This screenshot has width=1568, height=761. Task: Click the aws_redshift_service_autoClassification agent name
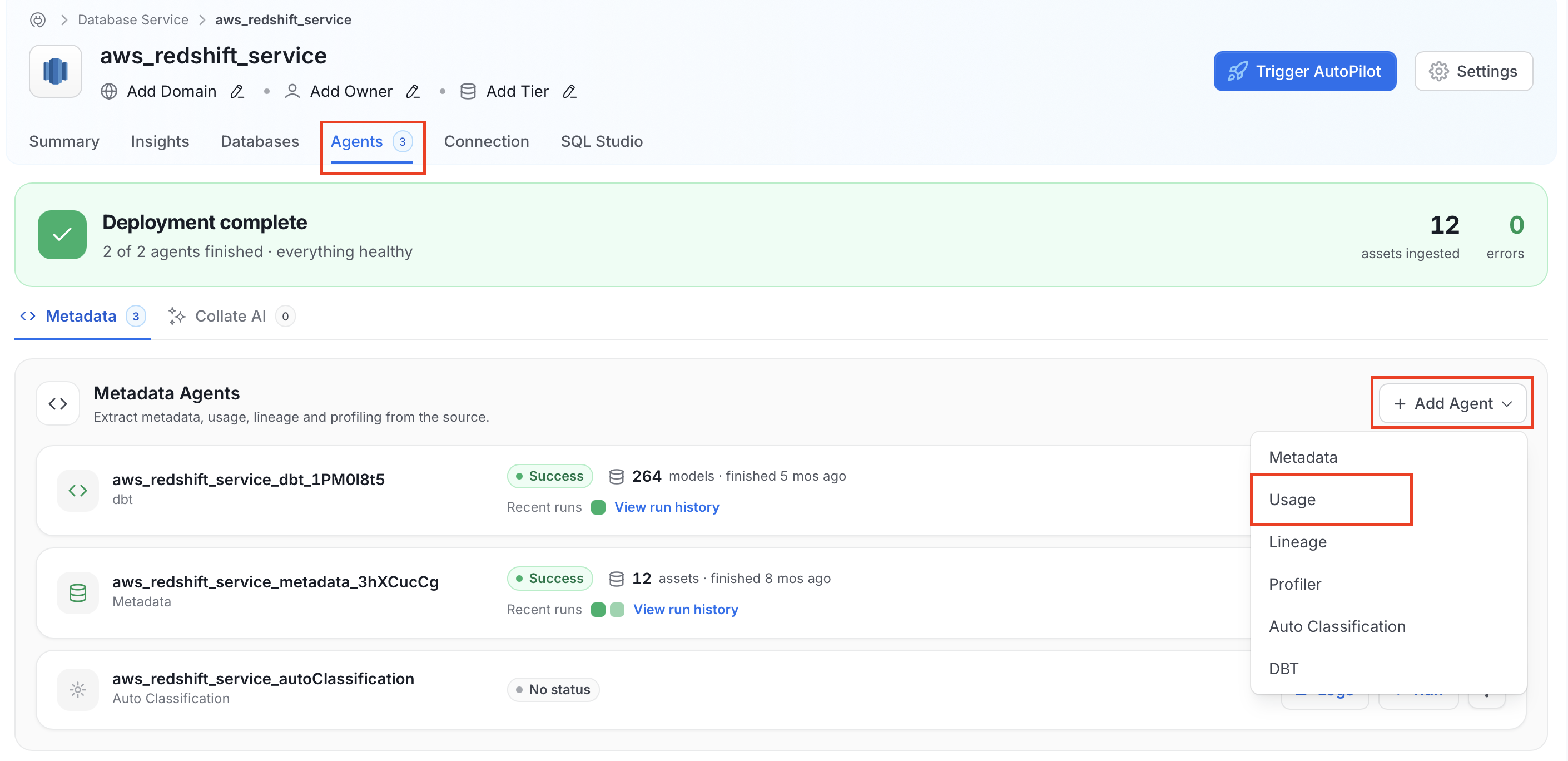[263, 678]
